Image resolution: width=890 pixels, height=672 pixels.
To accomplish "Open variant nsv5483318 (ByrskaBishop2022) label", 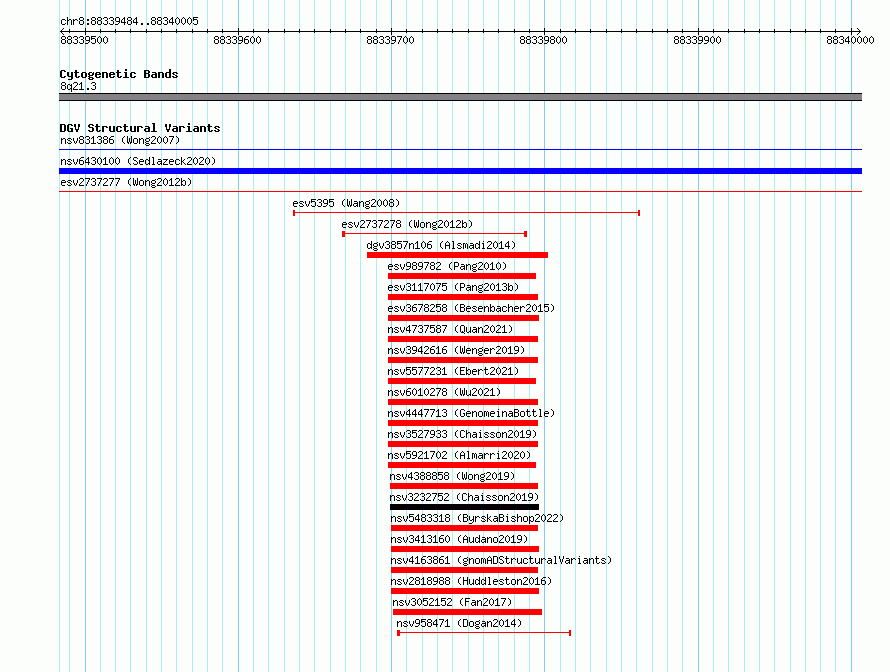I will coord(477,518).
